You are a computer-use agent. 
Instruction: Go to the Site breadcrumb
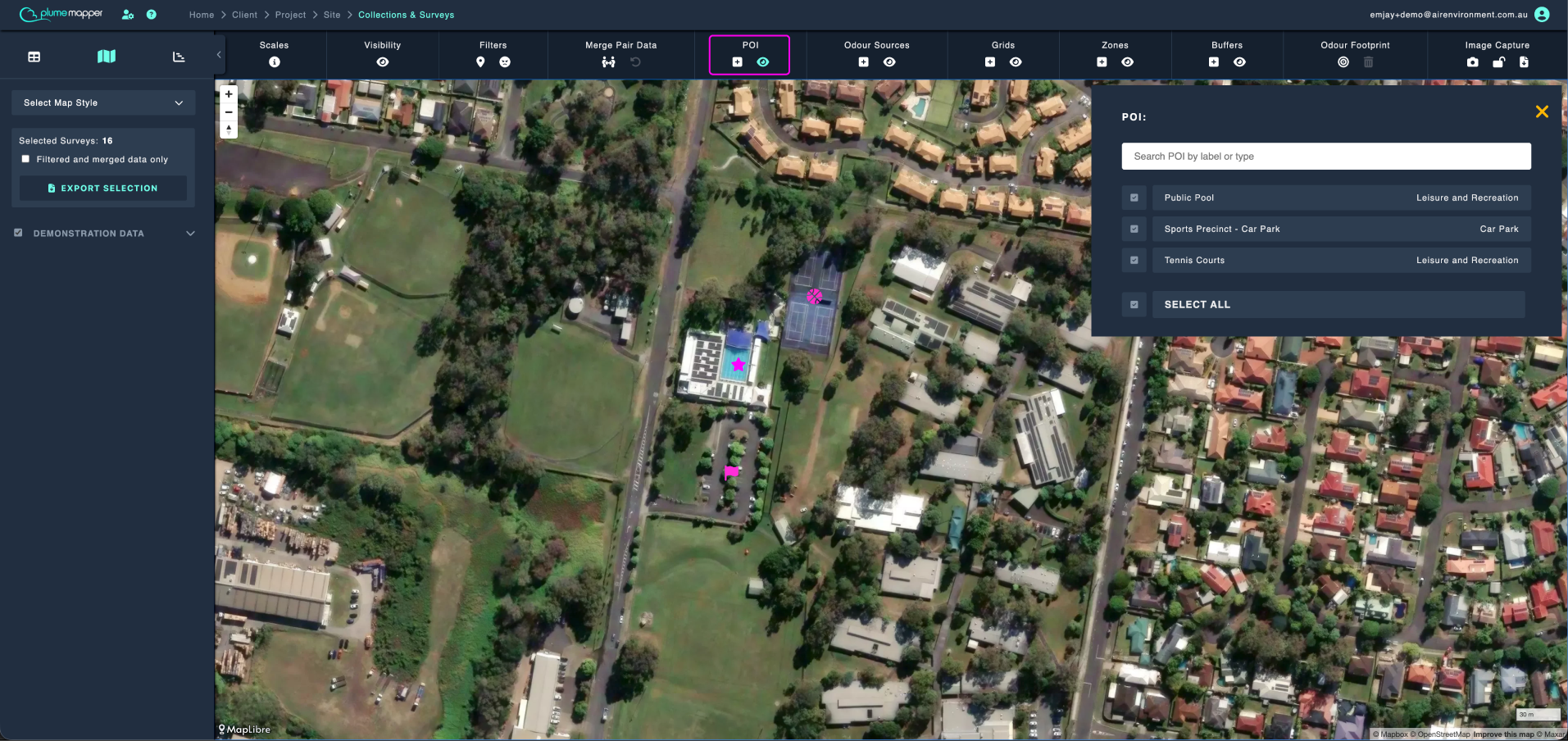[x=332, y=15]
